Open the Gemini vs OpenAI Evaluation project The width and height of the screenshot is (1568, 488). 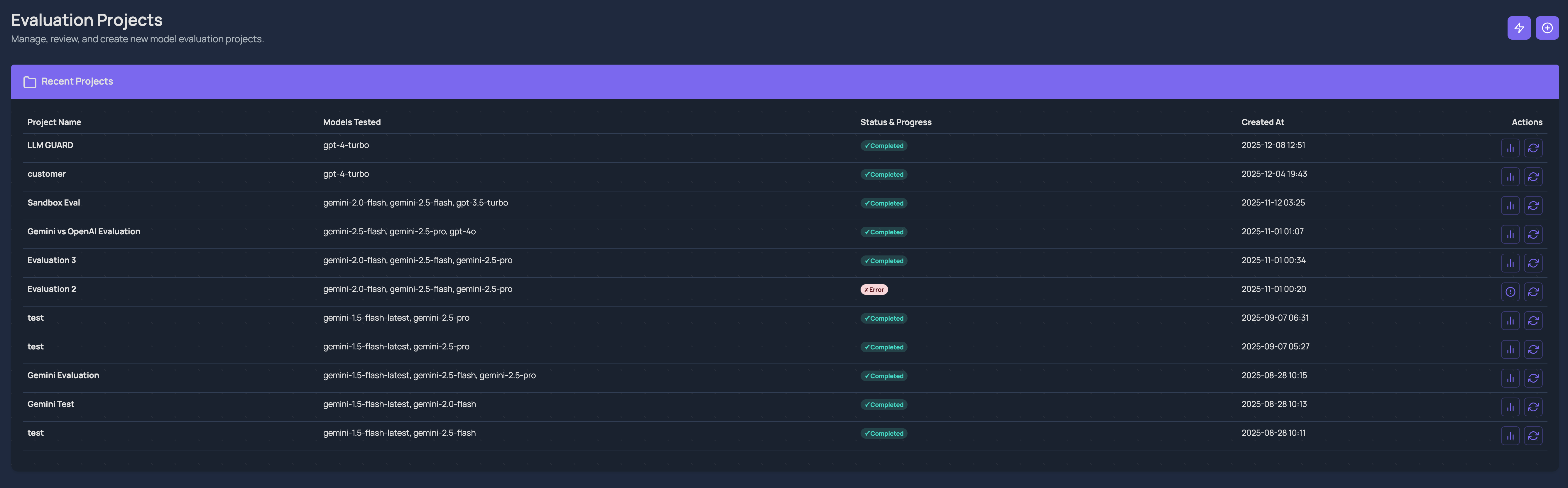point(84,231)
